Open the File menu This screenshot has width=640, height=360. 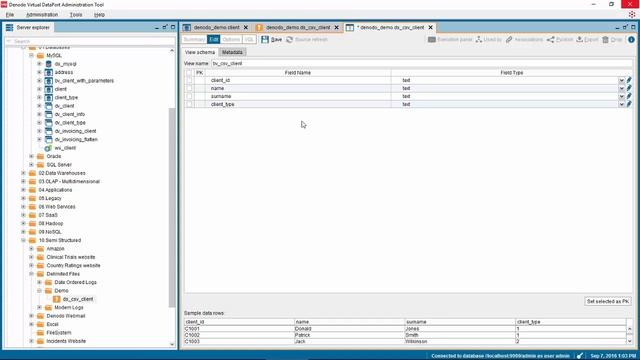pos(10,15)
